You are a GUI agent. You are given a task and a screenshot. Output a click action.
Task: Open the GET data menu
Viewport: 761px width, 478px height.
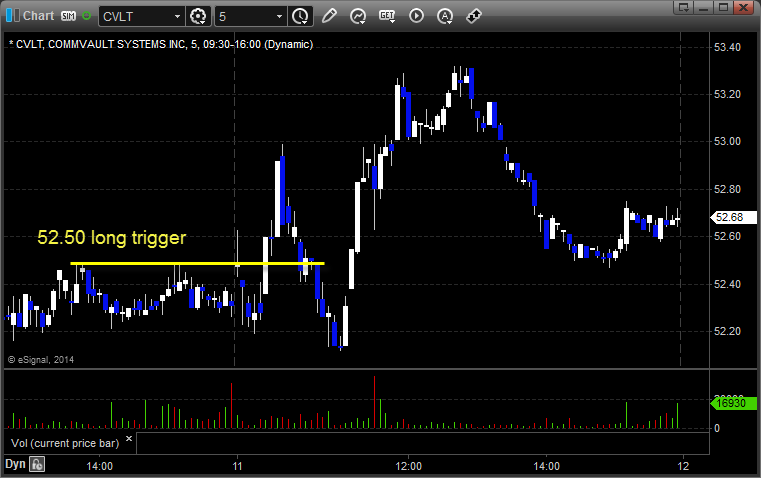click(387, 16)
